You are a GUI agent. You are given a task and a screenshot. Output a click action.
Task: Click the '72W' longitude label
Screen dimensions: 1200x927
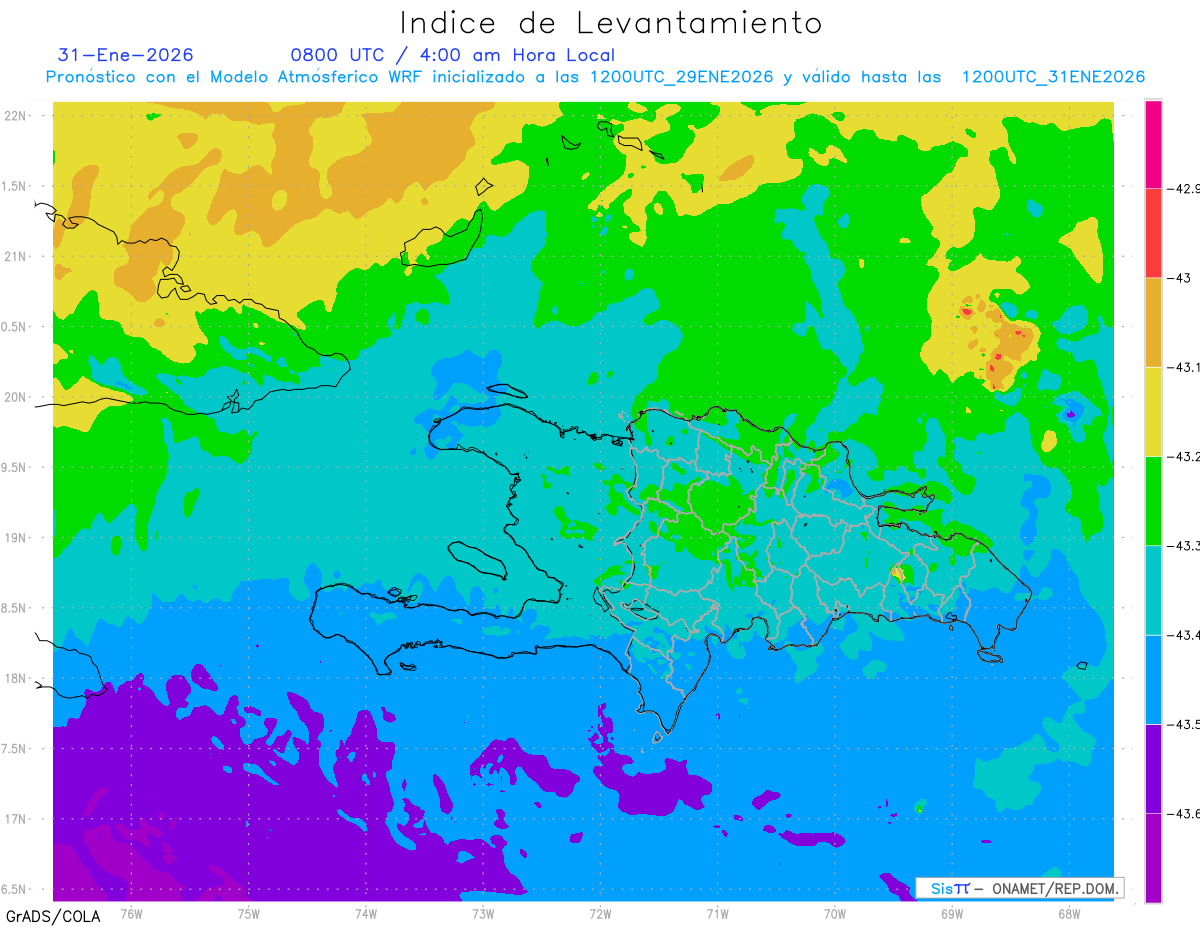600,913
